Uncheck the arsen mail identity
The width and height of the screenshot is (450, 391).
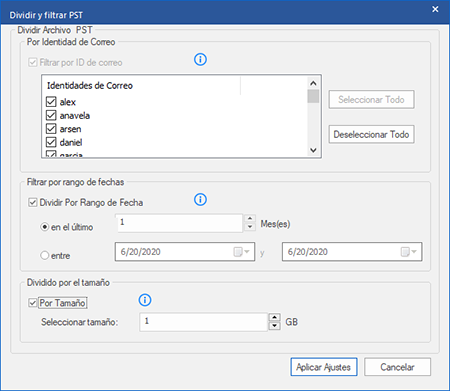[51, 129]
